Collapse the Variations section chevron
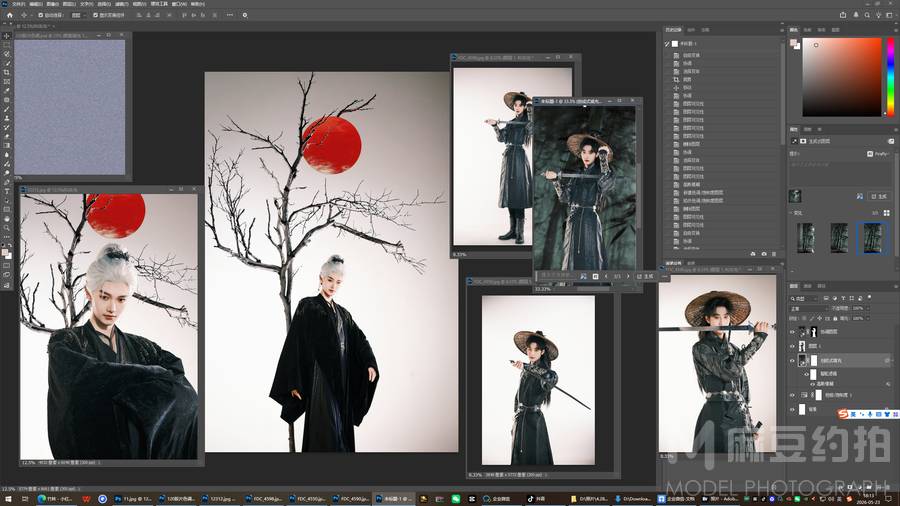This screenshot has width=900, height=506. point(791,213)
